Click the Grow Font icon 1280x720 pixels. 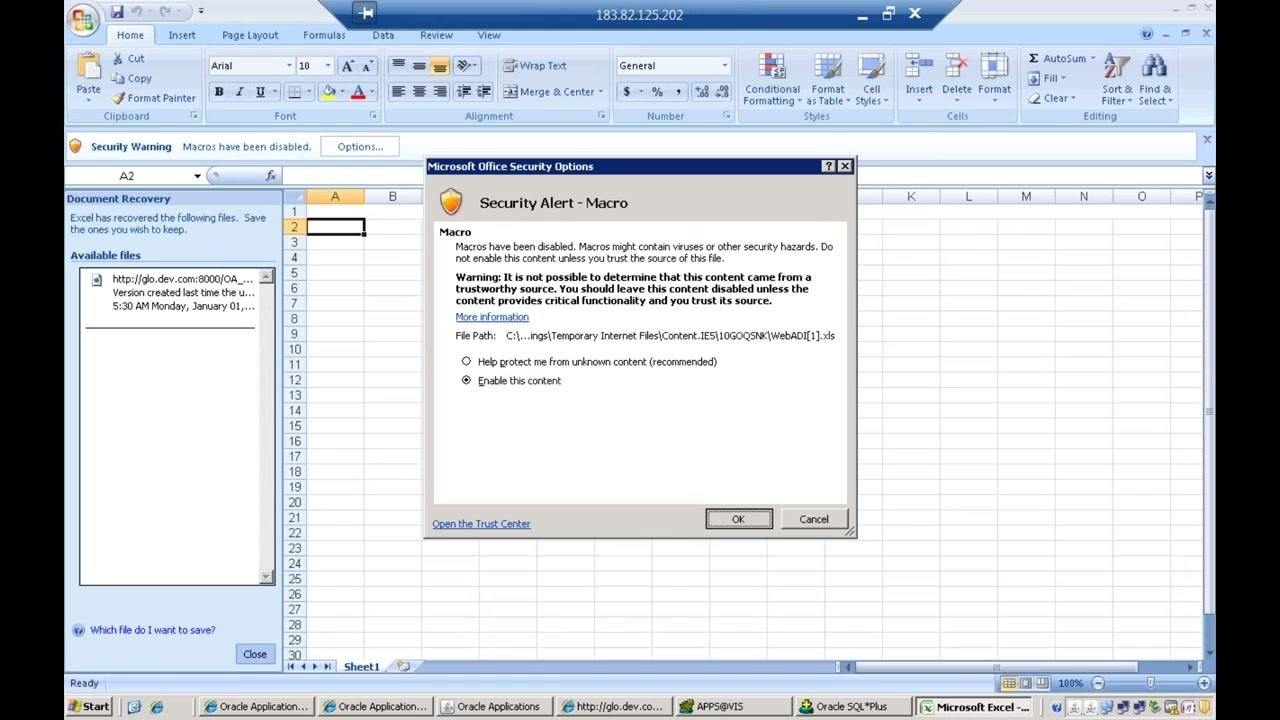[x=347, y=66]
